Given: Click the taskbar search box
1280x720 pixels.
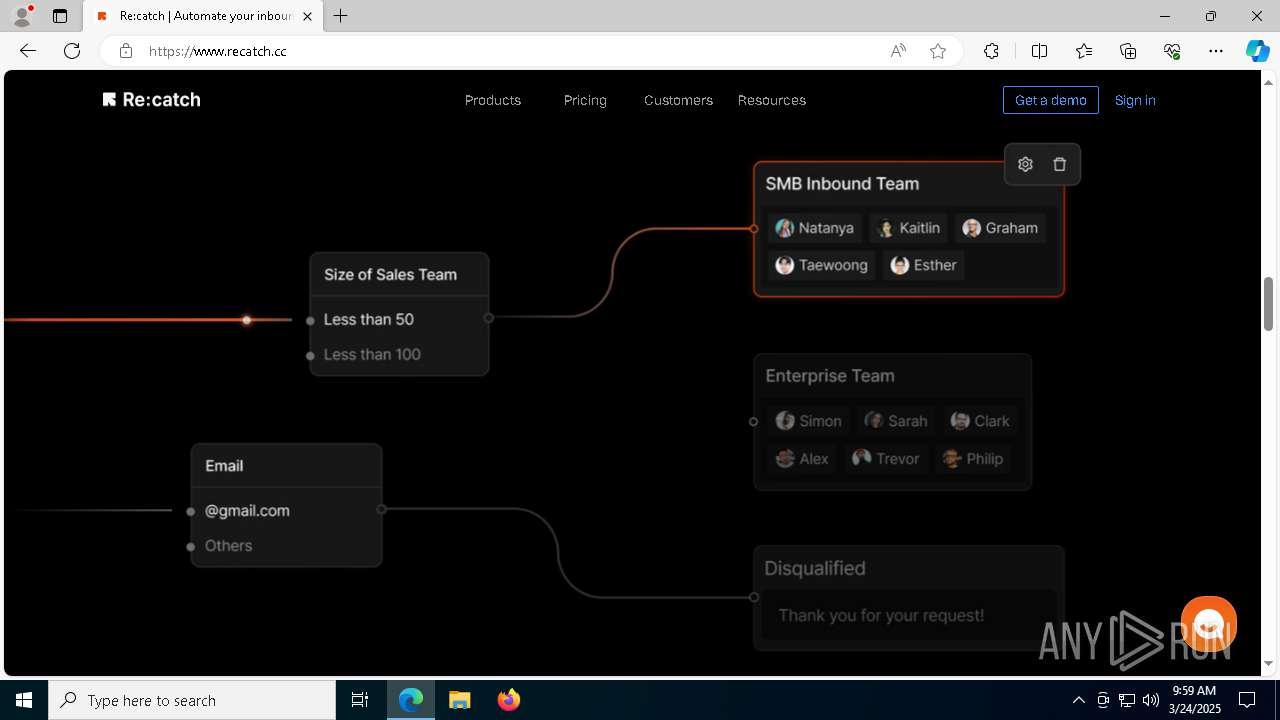Looking at the screenshot, I should 192,700.
